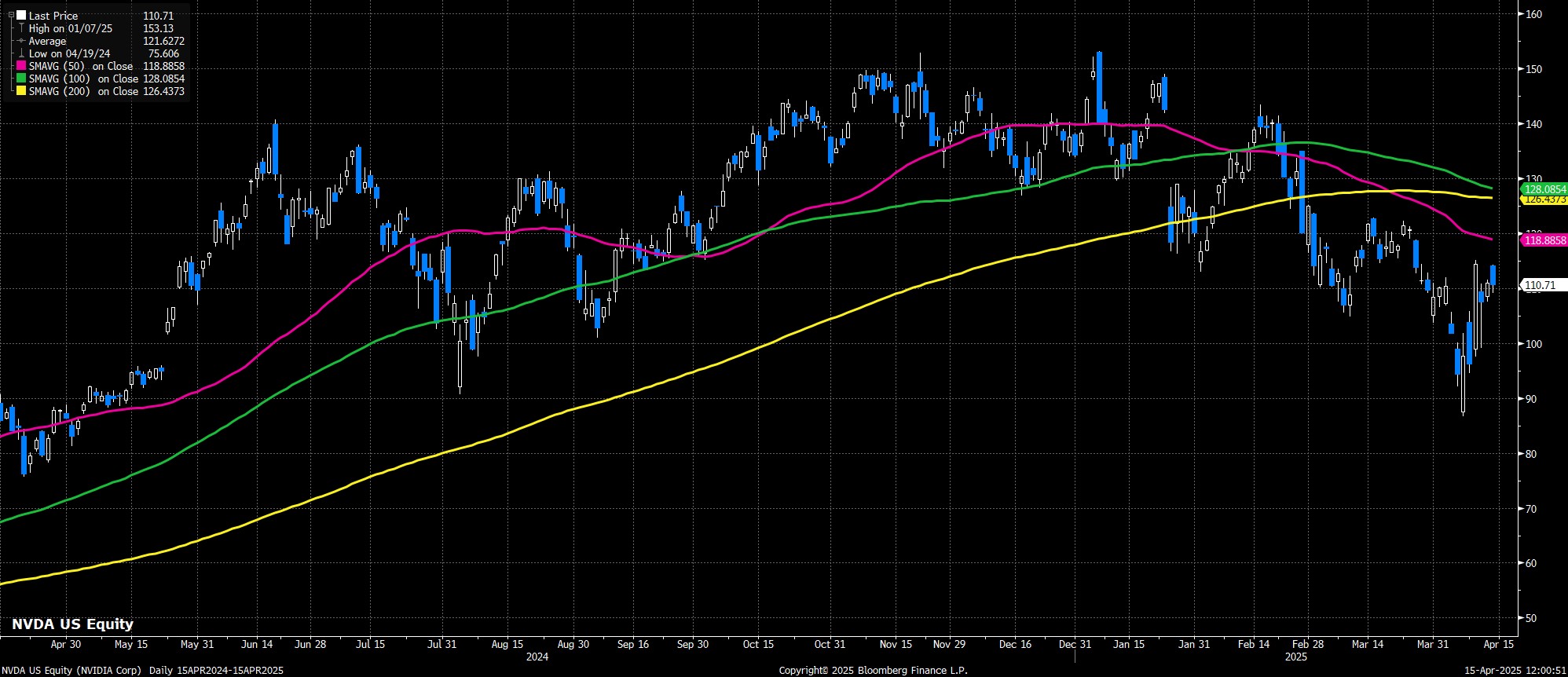
Task: Click the 'Aug 15' date axis label
Action: tap(507, 644)
